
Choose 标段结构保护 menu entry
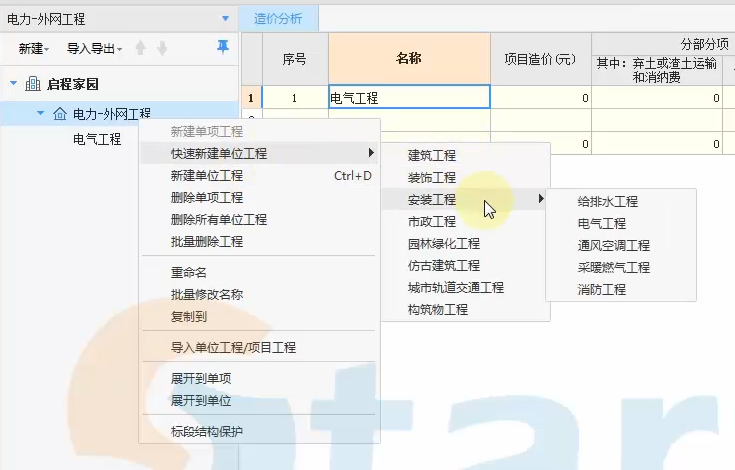[260, 432]
